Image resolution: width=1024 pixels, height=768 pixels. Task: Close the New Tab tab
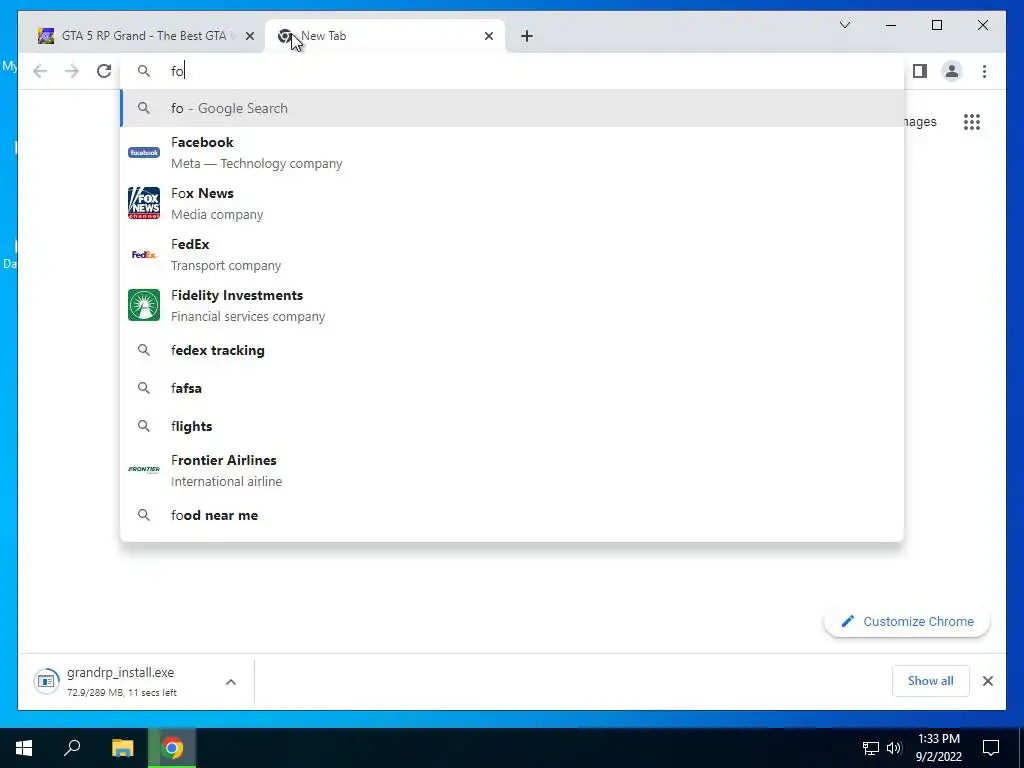pos(488,36)
